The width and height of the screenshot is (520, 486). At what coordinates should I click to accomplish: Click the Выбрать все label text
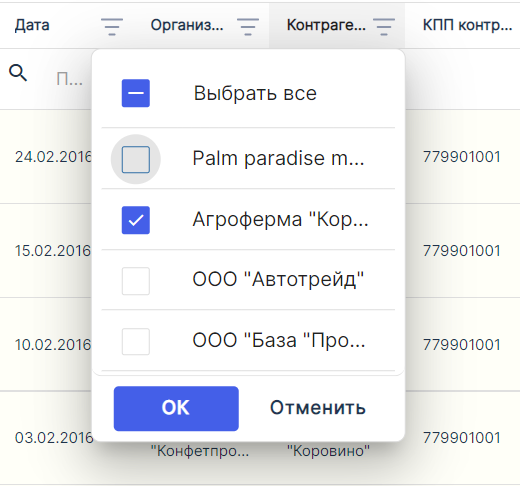255,93
